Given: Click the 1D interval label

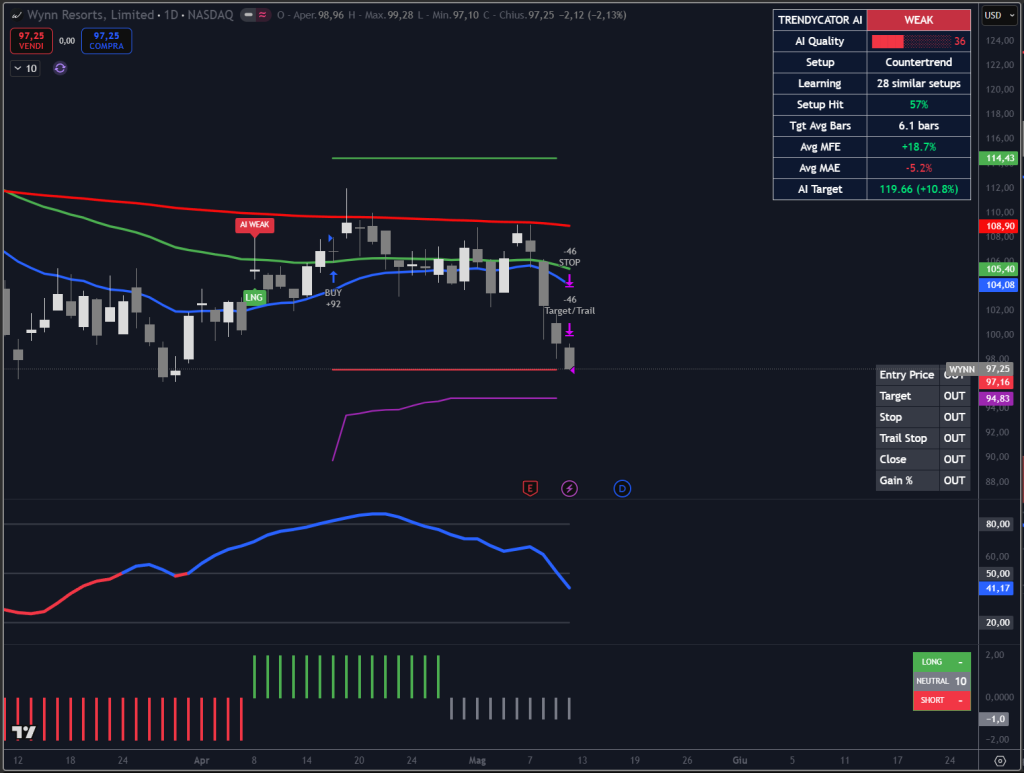Looking at the screenshot, I should 171,14.
